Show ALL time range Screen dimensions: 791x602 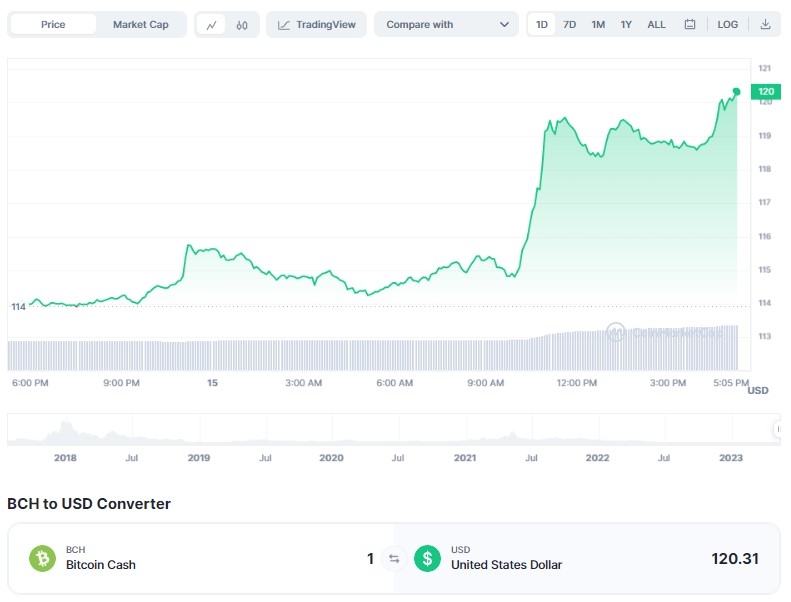pos(656,24)
